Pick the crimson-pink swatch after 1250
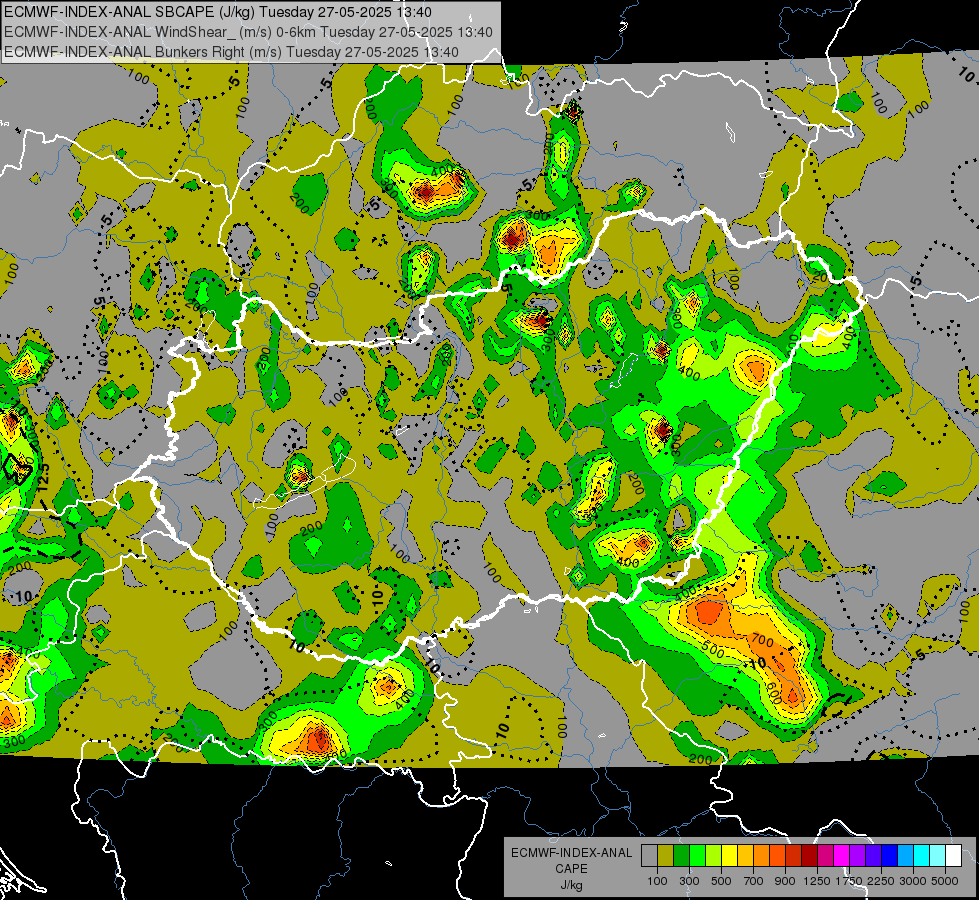The width and height of the screenshot is (979, 900). (x=825, y=855)
